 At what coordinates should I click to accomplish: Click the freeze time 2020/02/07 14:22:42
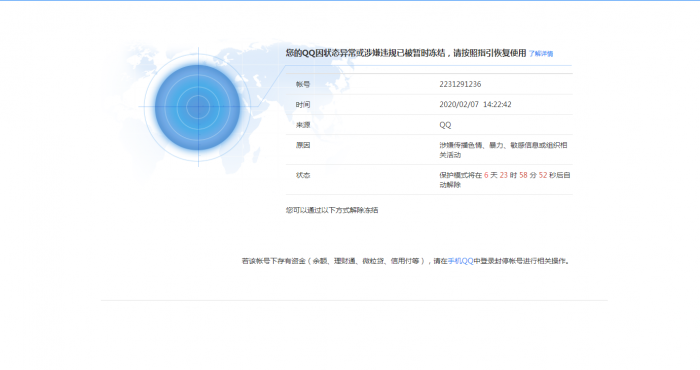[475, 104]
